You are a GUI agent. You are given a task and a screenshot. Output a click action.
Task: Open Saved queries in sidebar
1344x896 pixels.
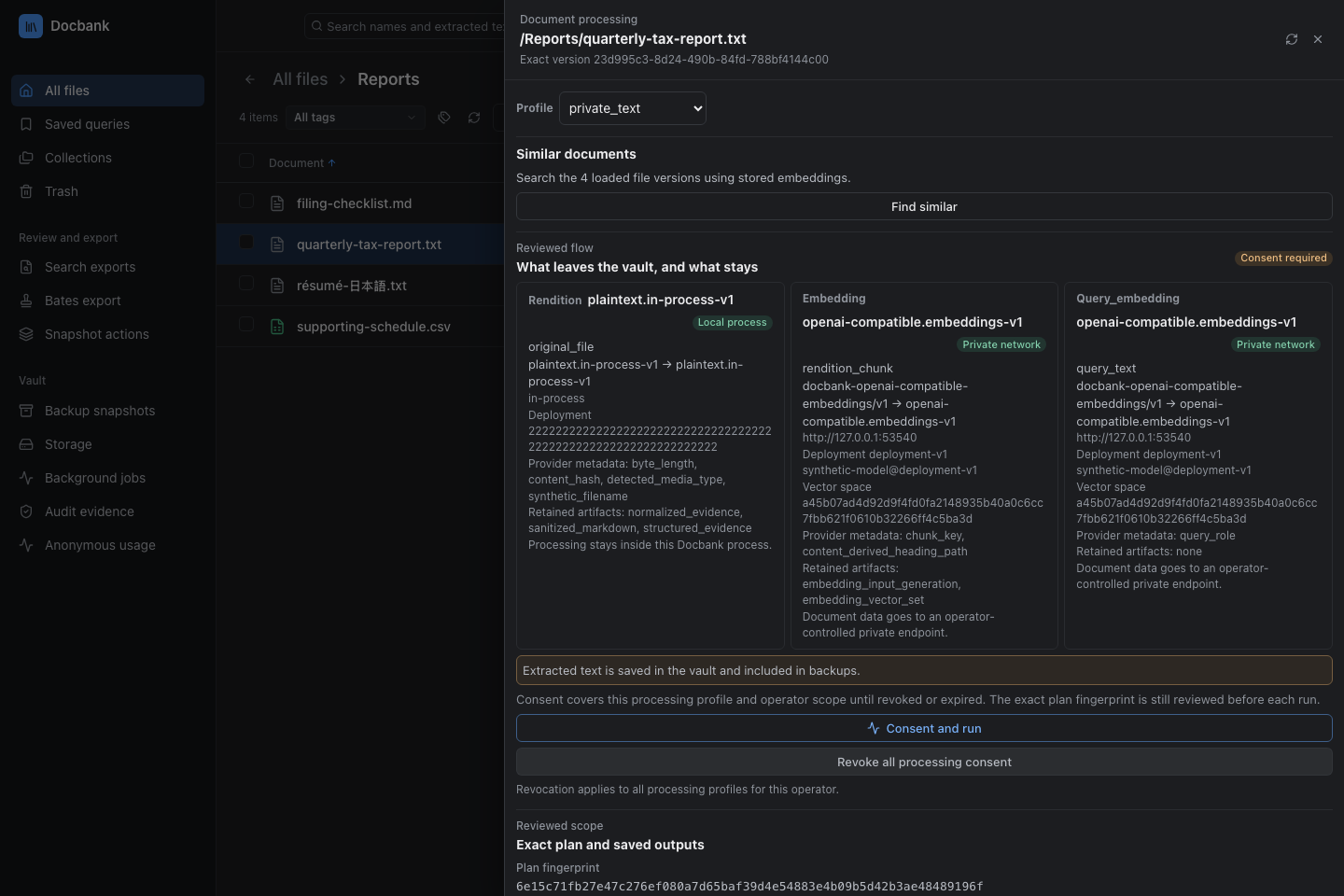click(107, 124)
